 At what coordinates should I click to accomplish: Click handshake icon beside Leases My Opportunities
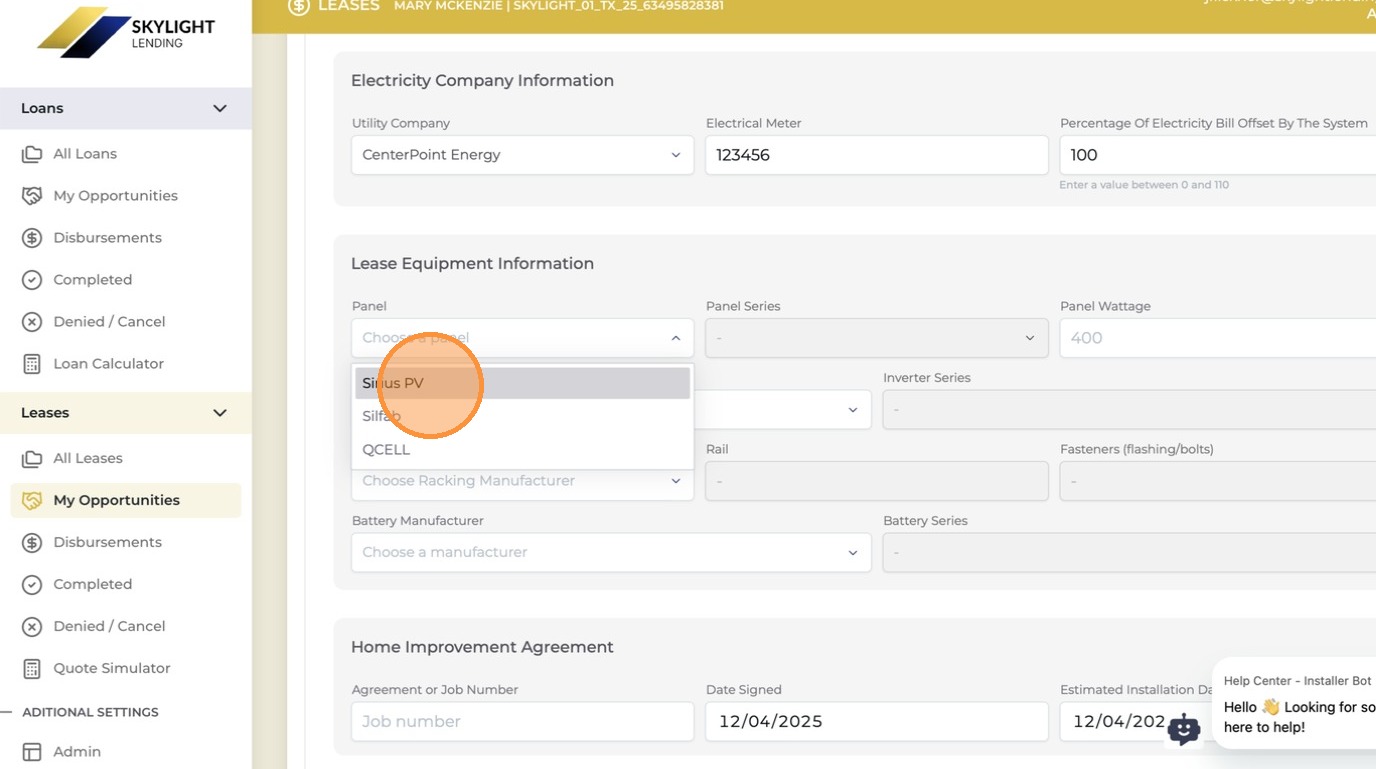click(32, 500)
